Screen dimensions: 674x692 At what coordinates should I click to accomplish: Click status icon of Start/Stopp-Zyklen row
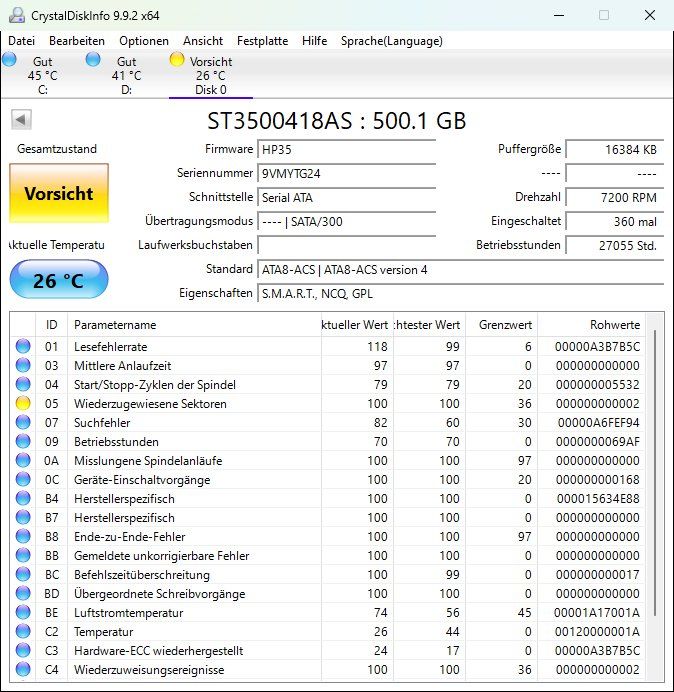click(x=23, y=384)
